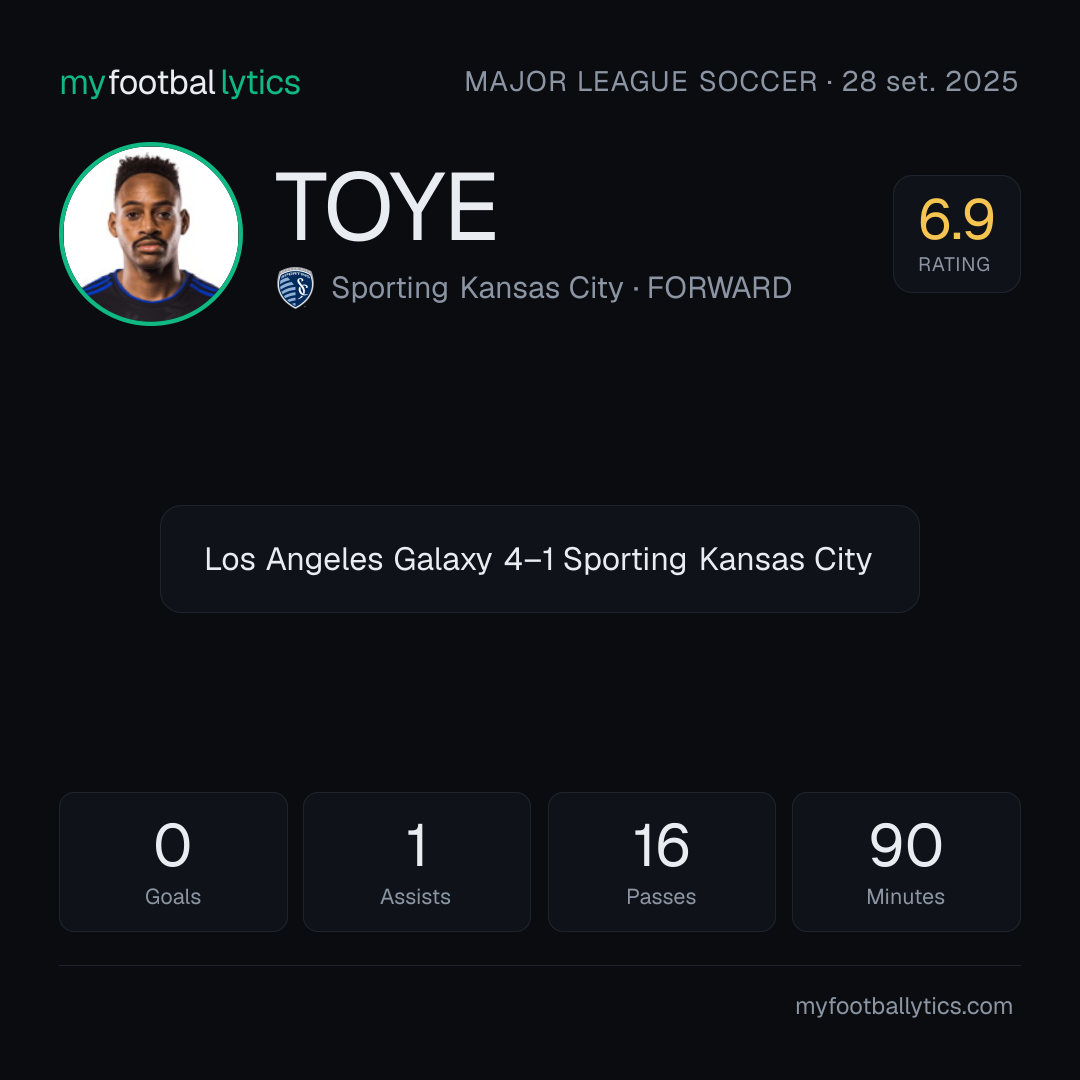Click the number 90 minutes value
The image size is (1080, 1080).
pyautogui.click(x=906, y=845)
